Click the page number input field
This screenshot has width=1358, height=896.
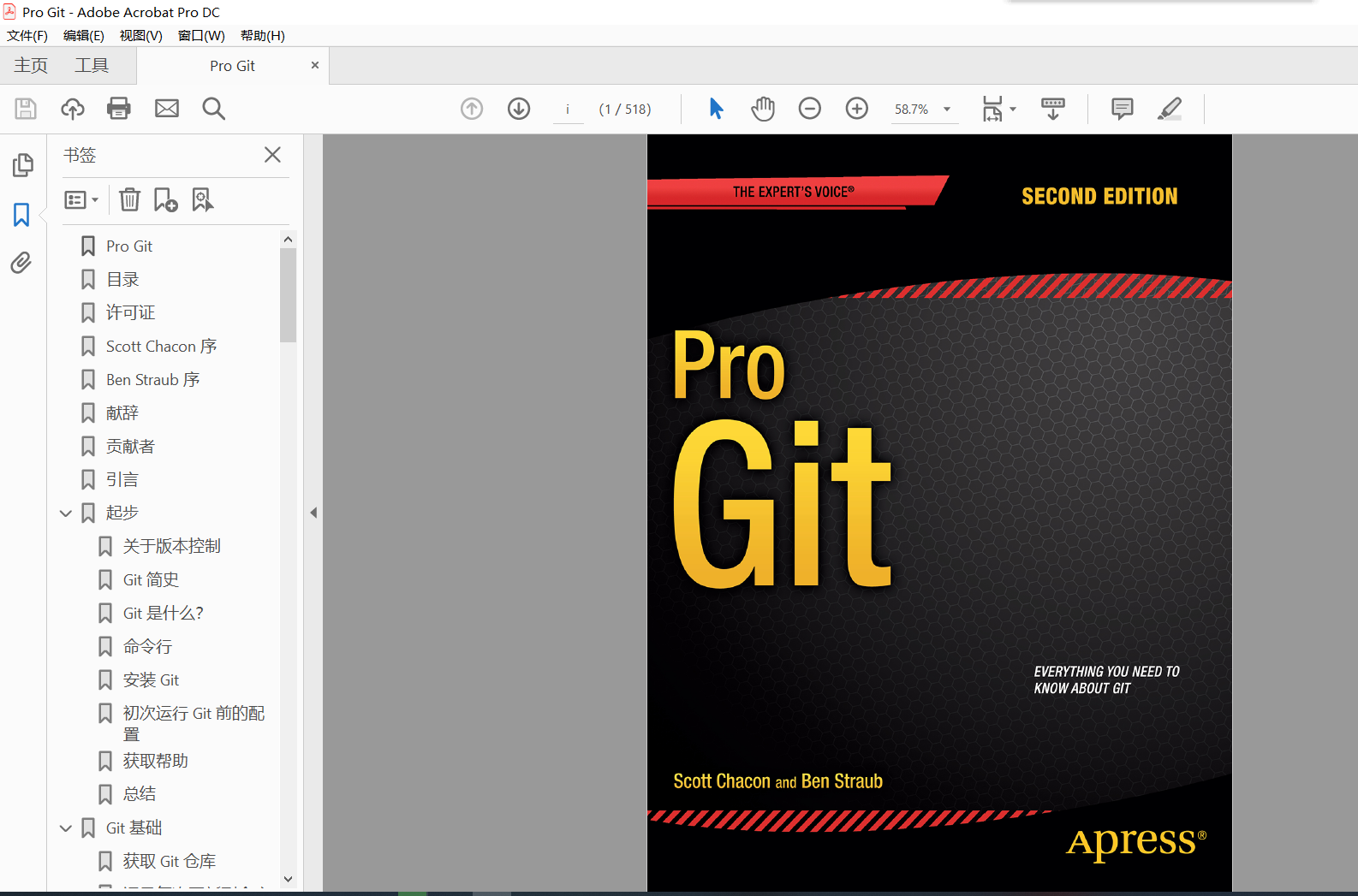568,109
